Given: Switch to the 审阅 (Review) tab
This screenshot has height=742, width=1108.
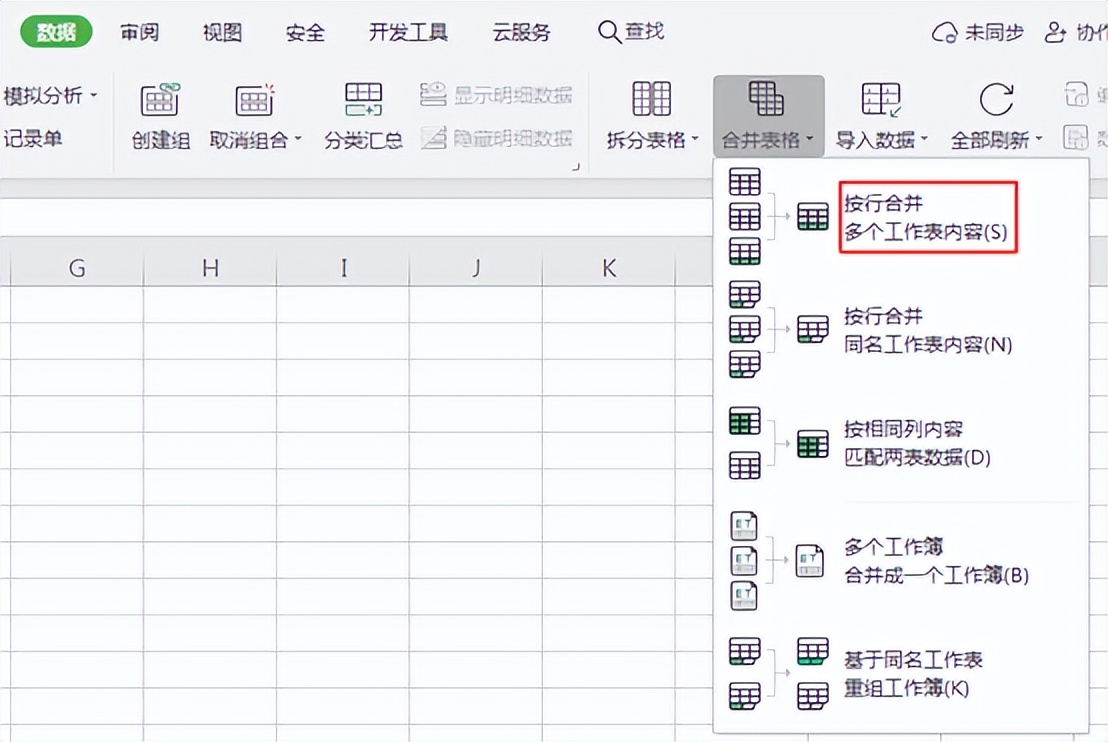Looking at the screenshot, I should coord(139,31).
